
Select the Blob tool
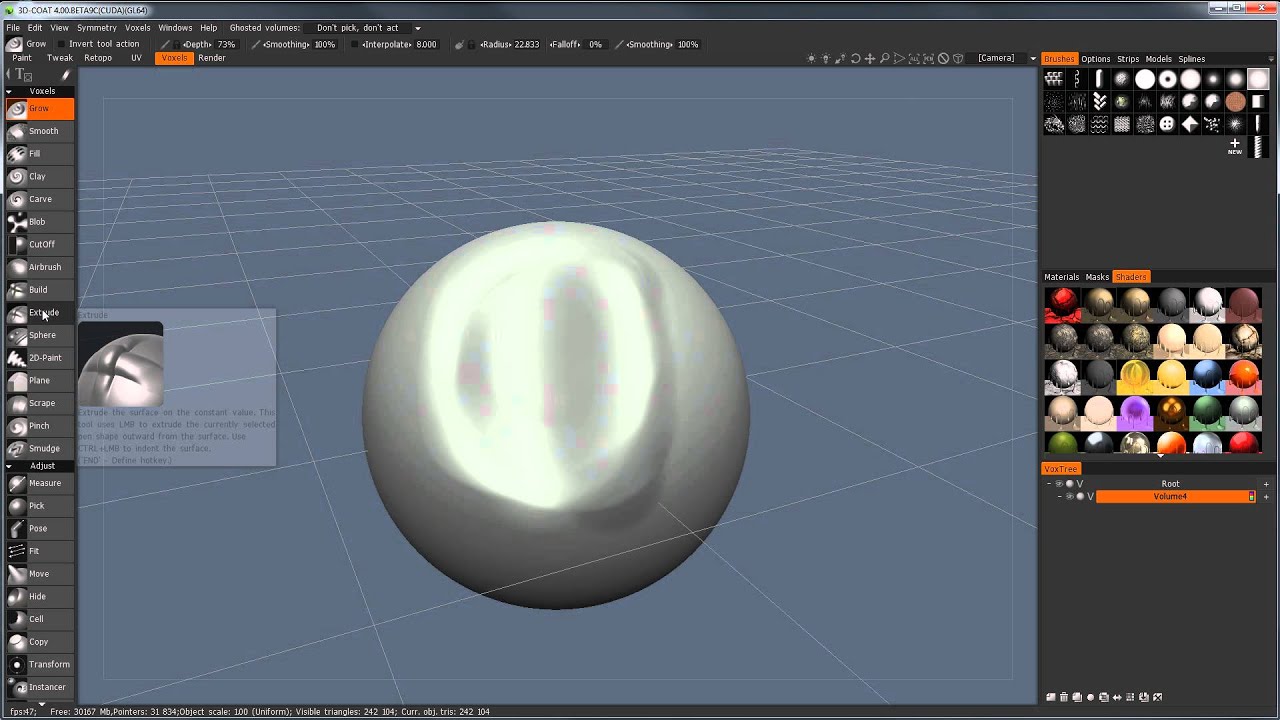point(38,222)
